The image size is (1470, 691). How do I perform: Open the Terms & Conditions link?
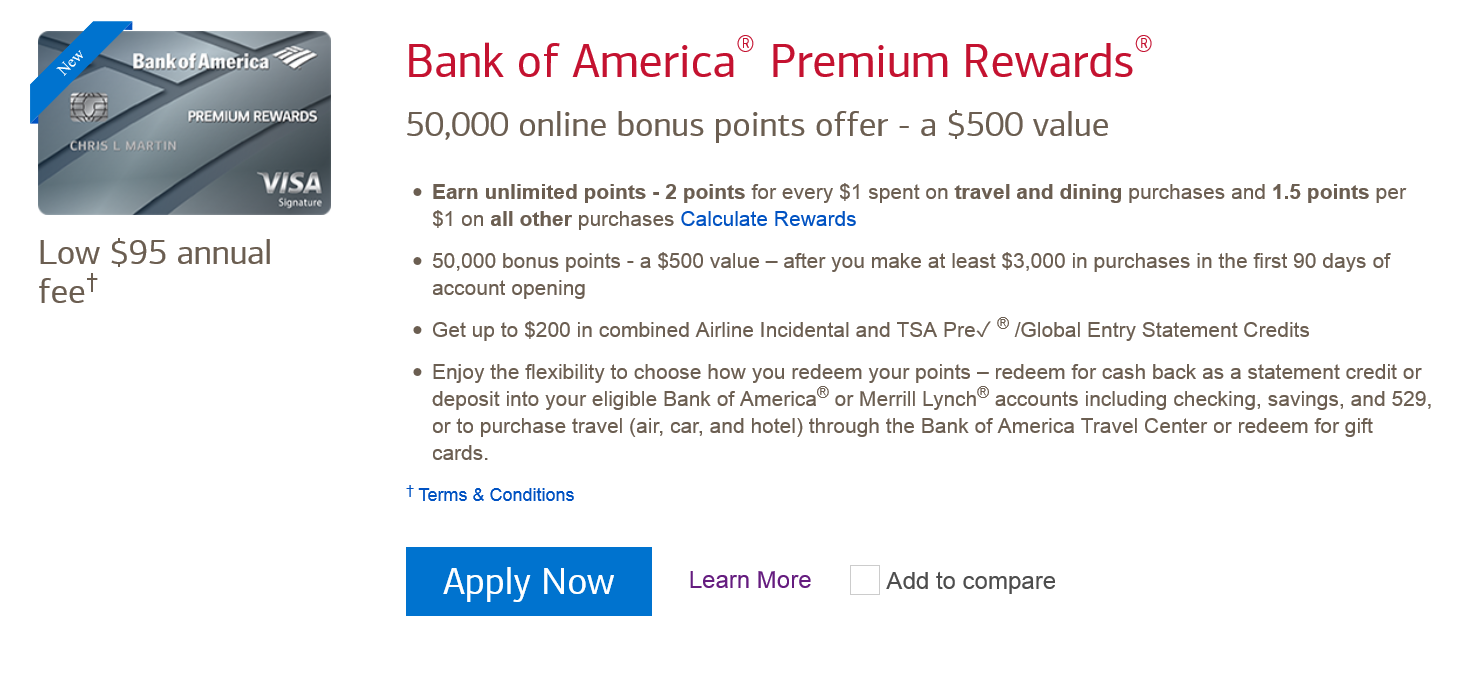pyautogui.click(x=496, y=495)
